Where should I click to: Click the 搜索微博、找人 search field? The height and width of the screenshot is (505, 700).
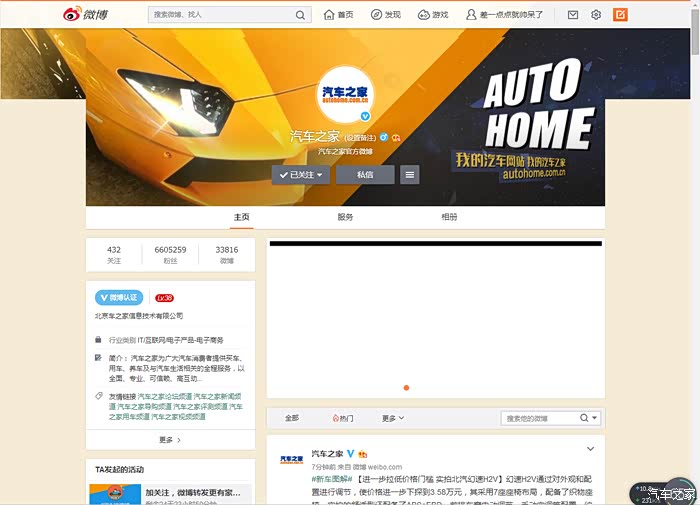tap(222, 15)
